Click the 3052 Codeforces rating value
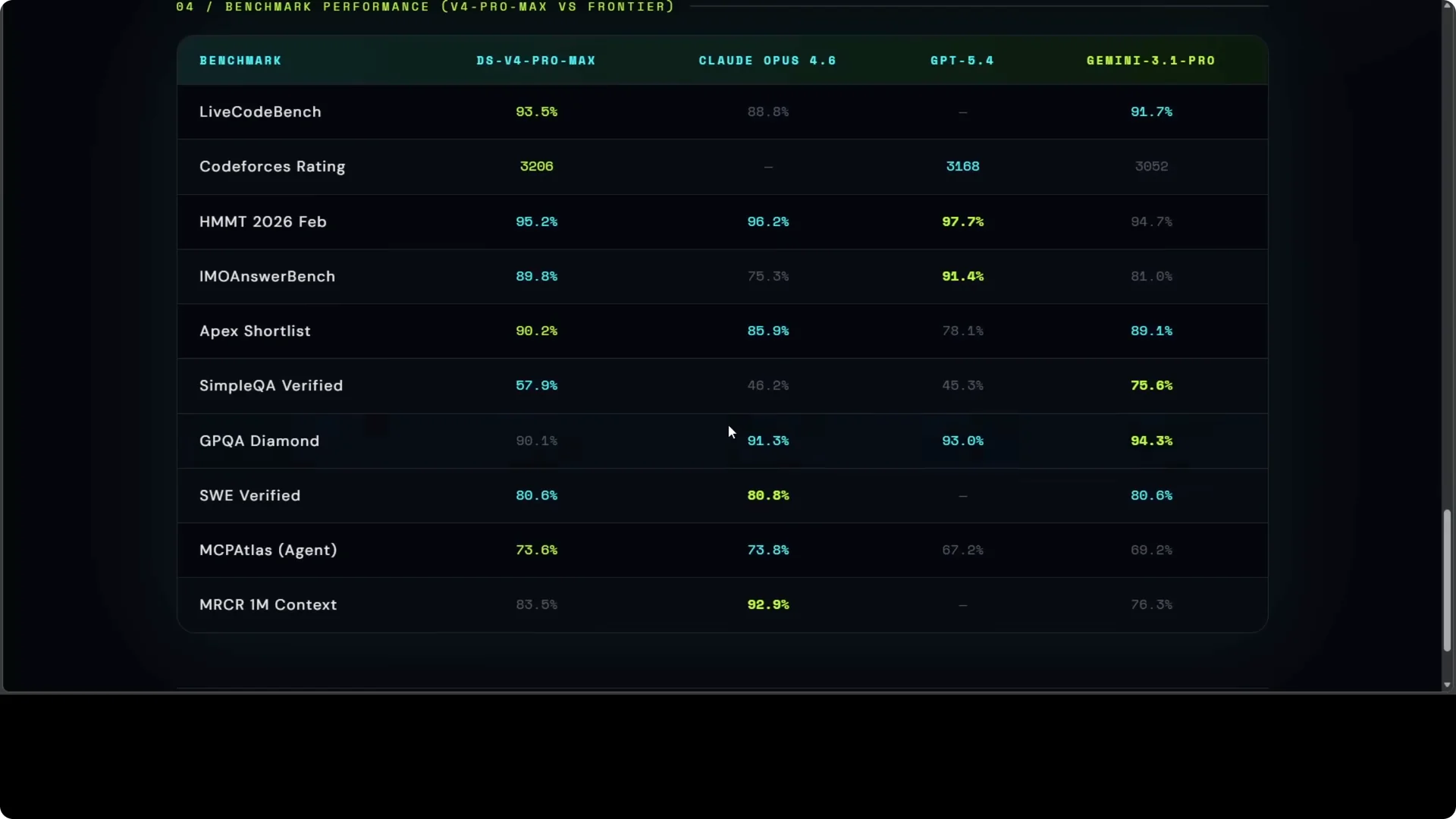 (x=1151, y=166)
